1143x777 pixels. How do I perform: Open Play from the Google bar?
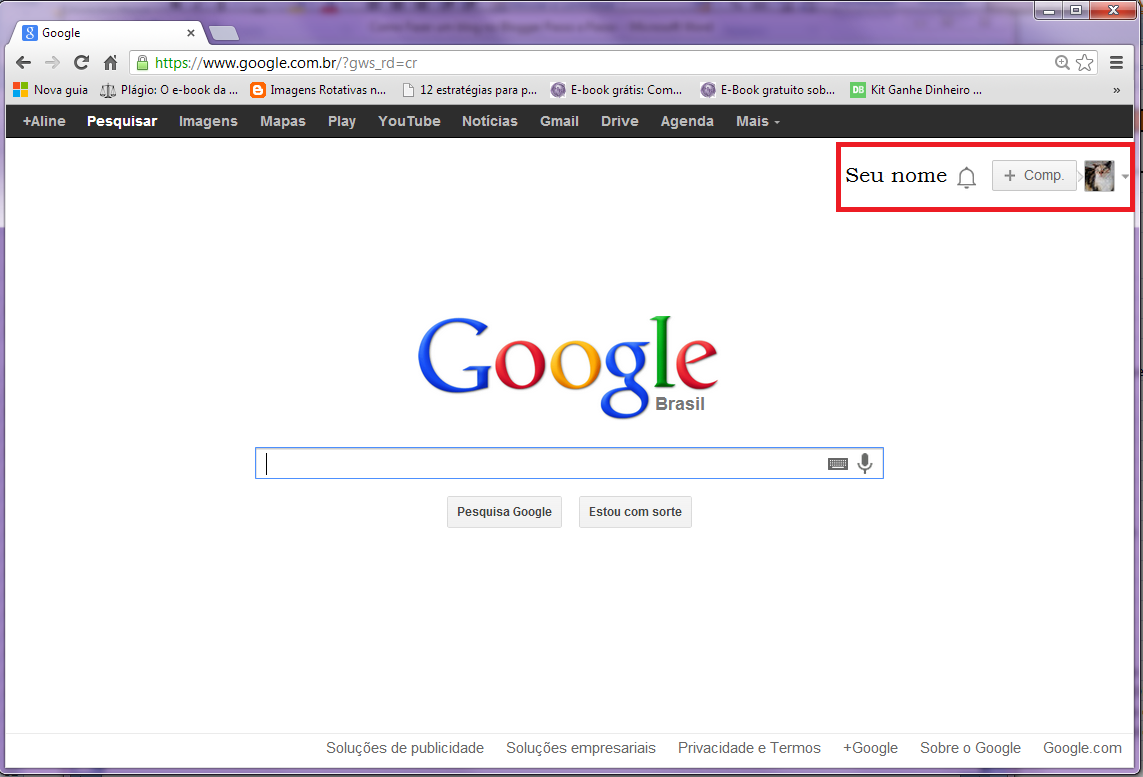click(342, 121)
